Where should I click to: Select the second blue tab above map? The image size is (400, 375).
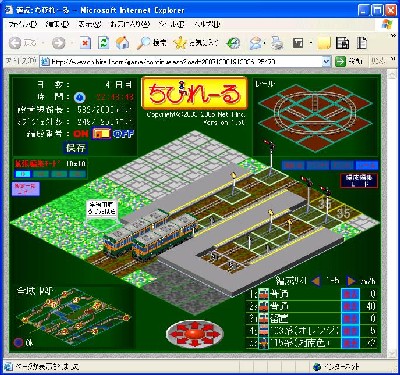point(318,165)
